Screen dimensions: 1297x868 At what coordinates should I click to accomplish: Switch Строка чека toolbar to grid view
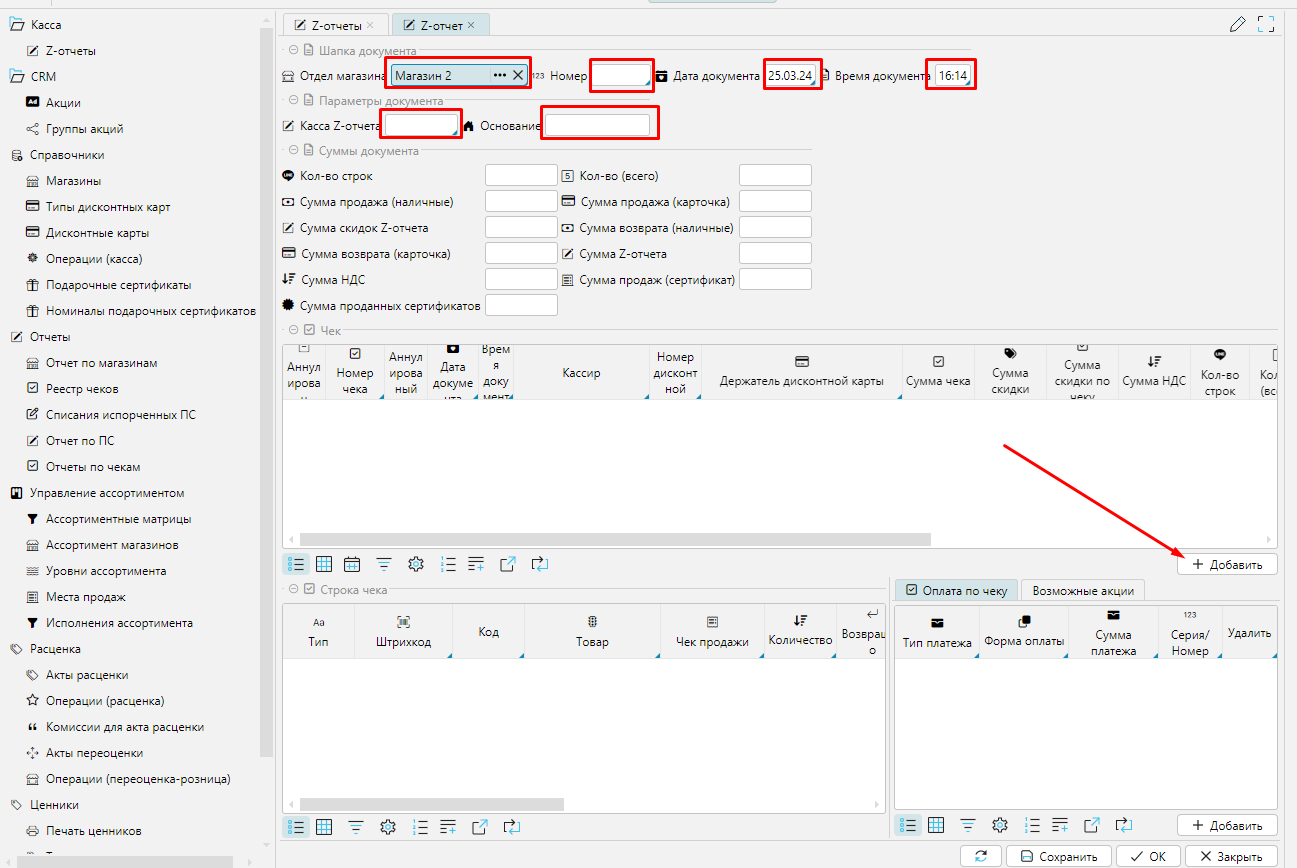tap(324, 827)
